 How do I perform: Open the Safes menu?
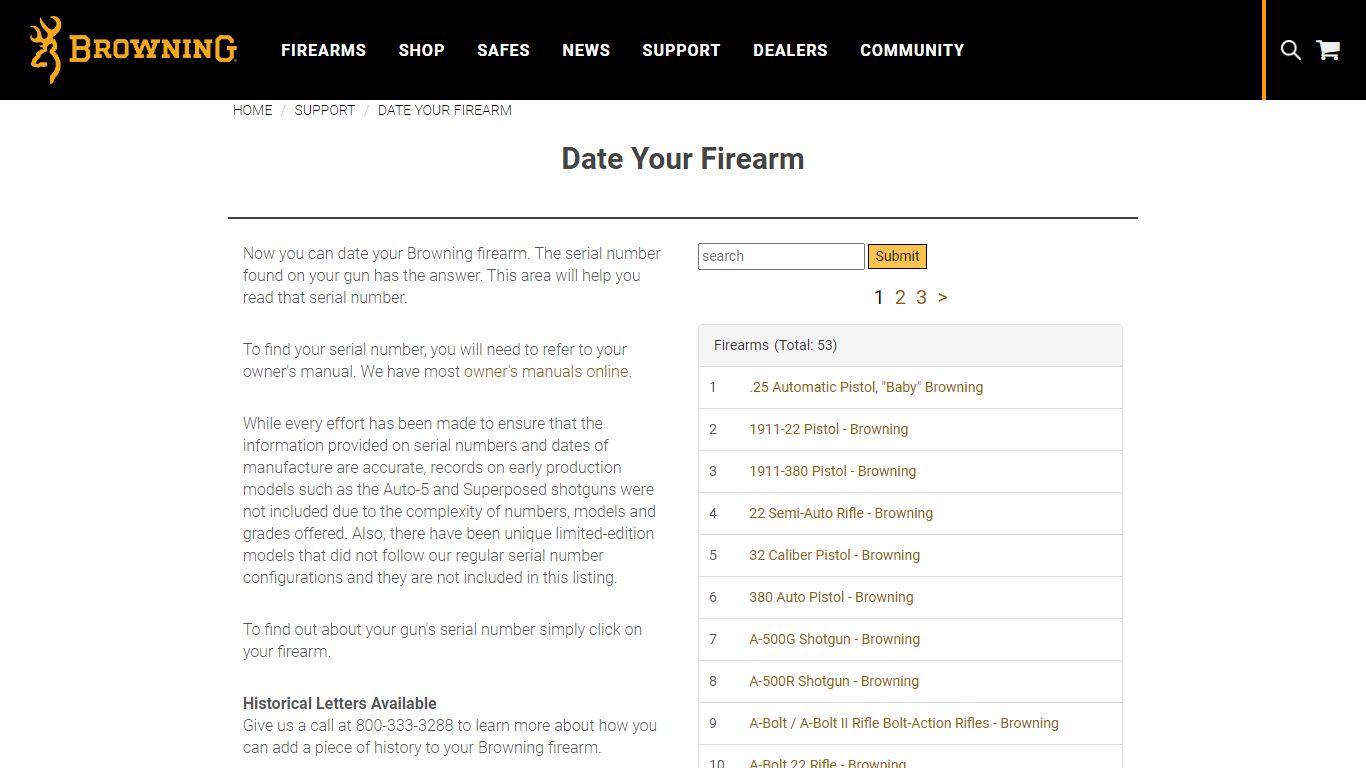pos(503,50)
